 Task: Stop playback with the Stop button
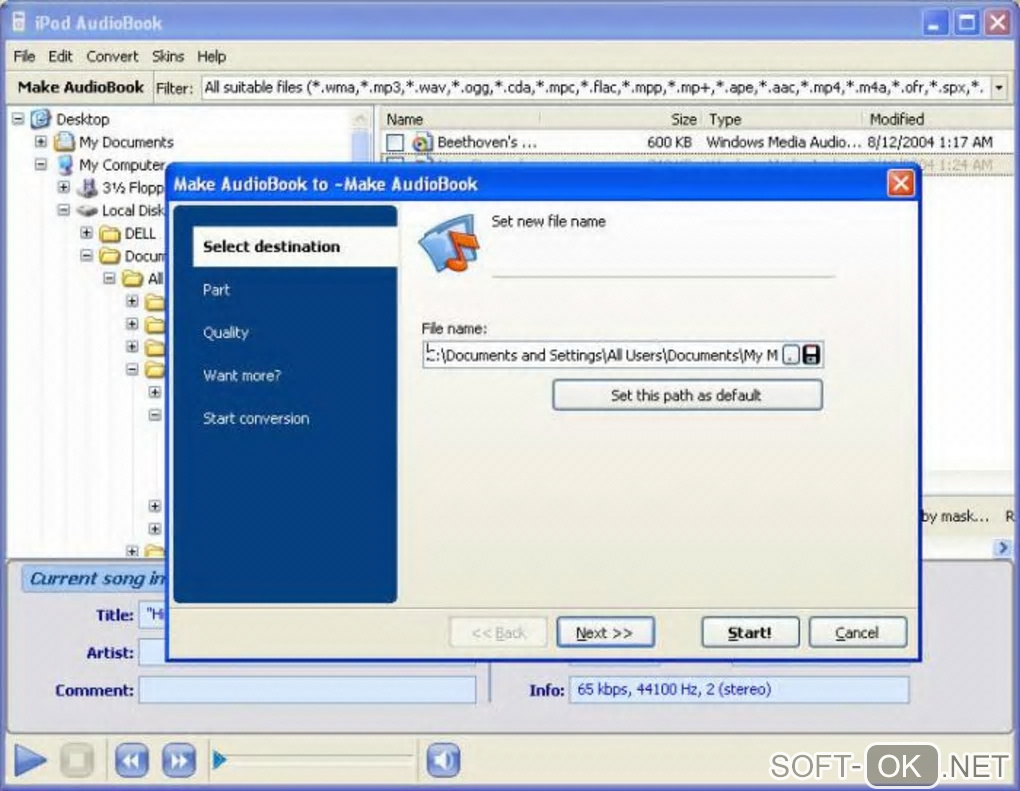pyautogui.click(x=77, y=760)
